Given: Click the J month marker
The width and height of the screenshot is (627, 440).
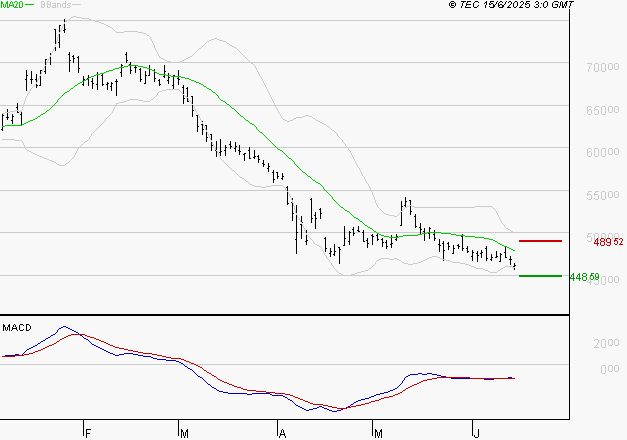Looking at the screenshot, I should 476,433.
